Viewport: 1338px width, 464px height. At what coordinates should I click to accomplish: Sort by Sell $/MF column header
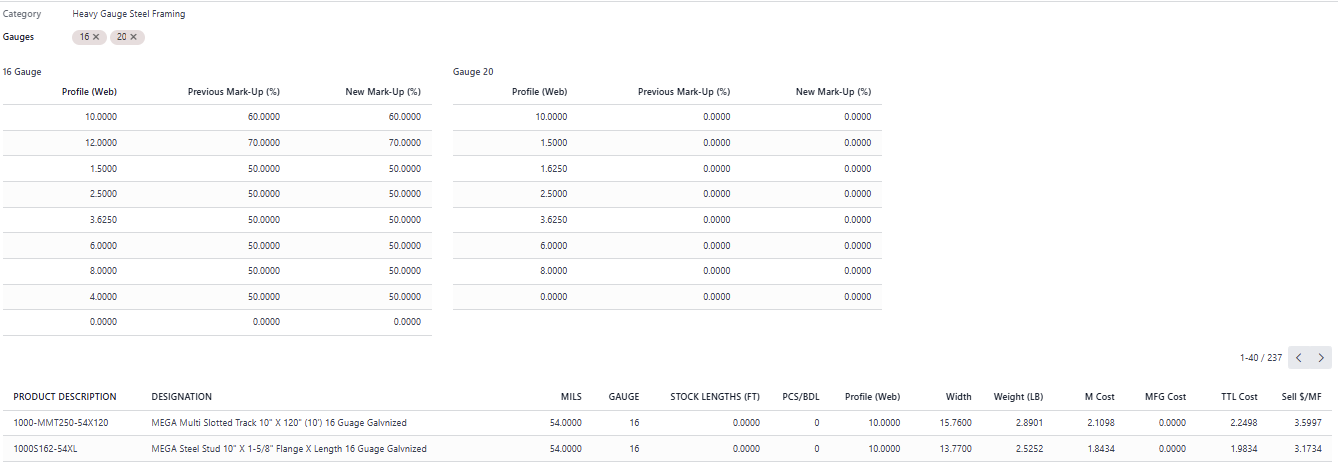click(x=1302, y=397)
